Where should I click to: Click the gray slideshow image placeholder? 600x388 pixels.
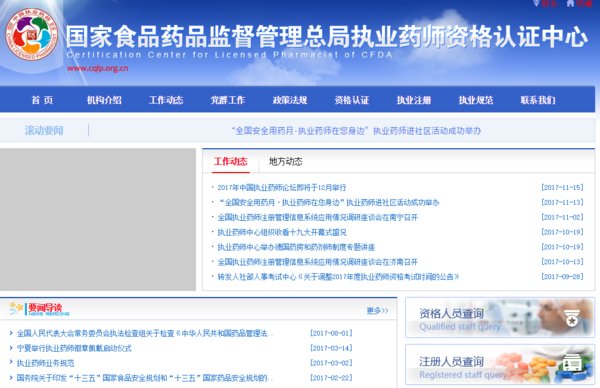click(98, 219)
